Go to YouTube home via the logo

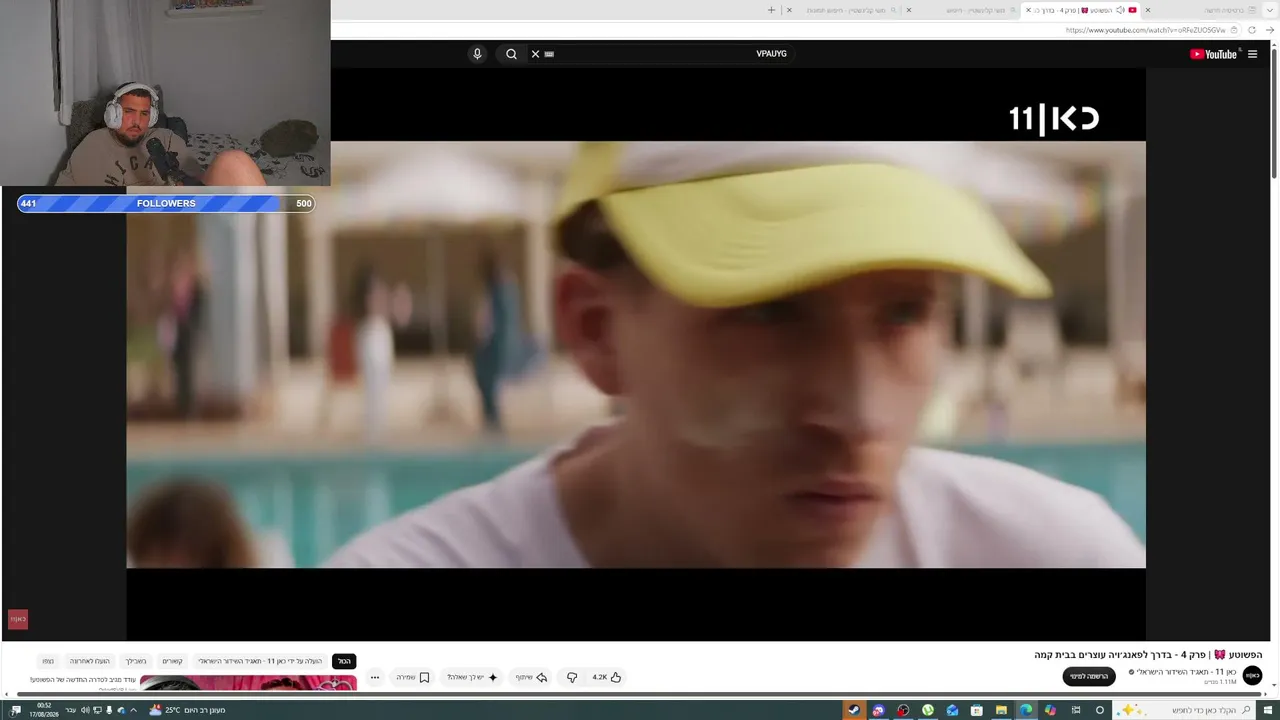(x=1214, y=54)
